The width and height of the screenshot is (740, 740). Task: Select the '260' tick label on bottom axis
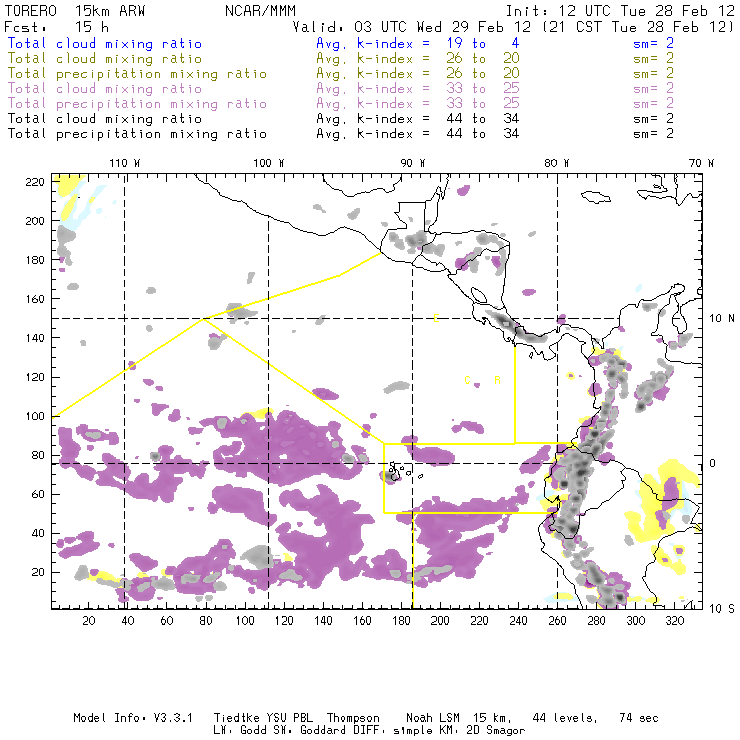pos(557,621)
